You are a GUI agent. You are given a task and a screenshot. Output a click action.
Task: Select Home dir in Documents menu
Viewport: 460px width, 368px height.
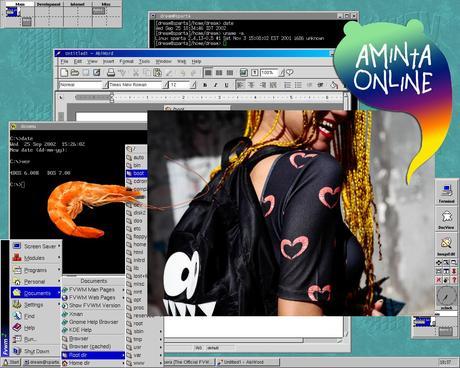[x=93, y=363]
